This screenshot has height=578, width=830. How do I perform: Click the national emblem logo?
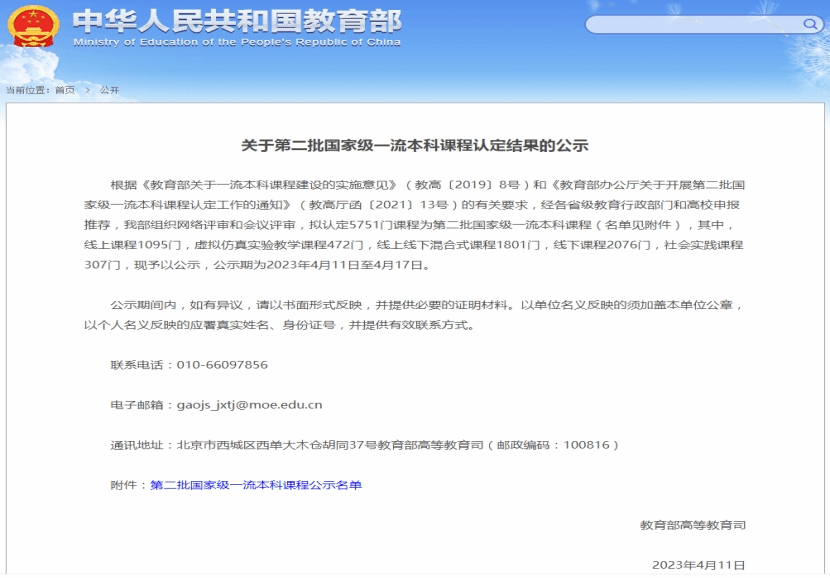33,27
